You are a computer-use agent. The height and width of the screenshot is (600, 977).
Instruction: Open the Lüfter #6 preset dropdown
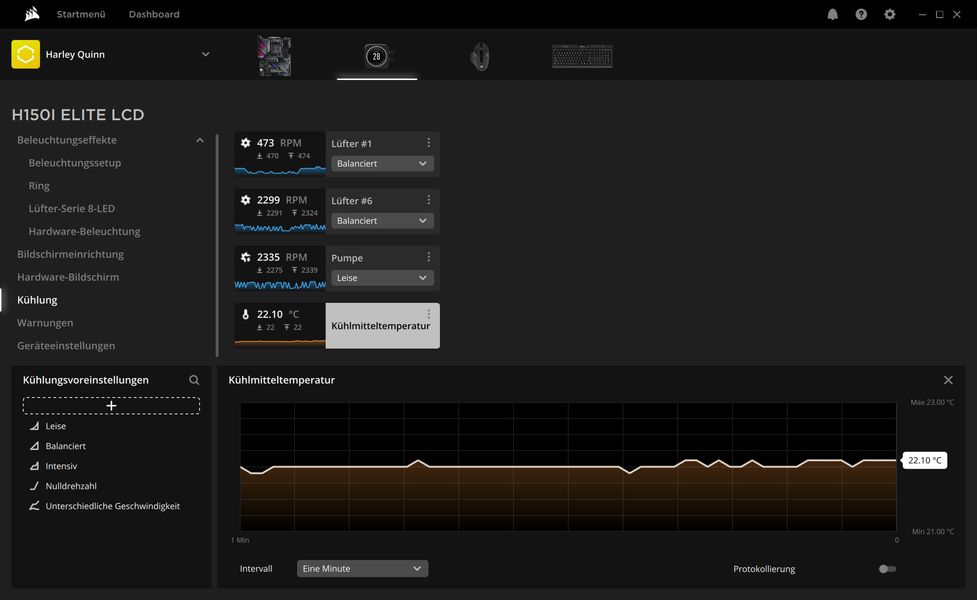coord(383,221)
